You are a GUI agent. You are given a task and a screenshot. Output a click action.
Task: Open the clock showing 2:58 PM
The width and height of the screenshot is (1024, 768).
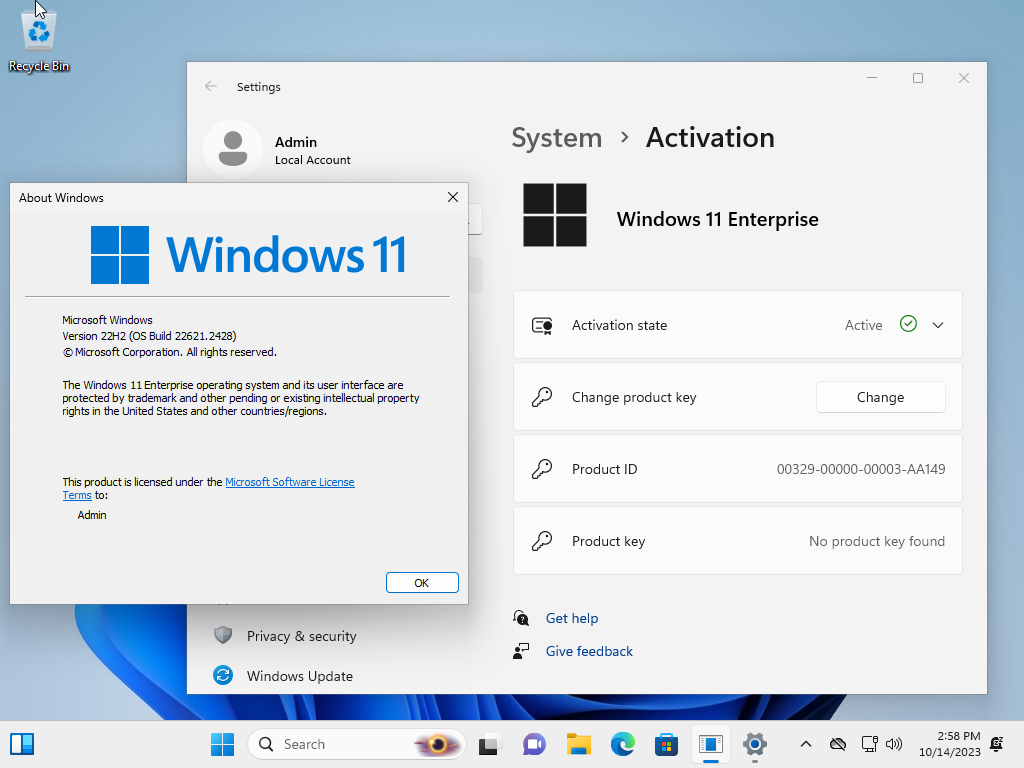[950, 744]
